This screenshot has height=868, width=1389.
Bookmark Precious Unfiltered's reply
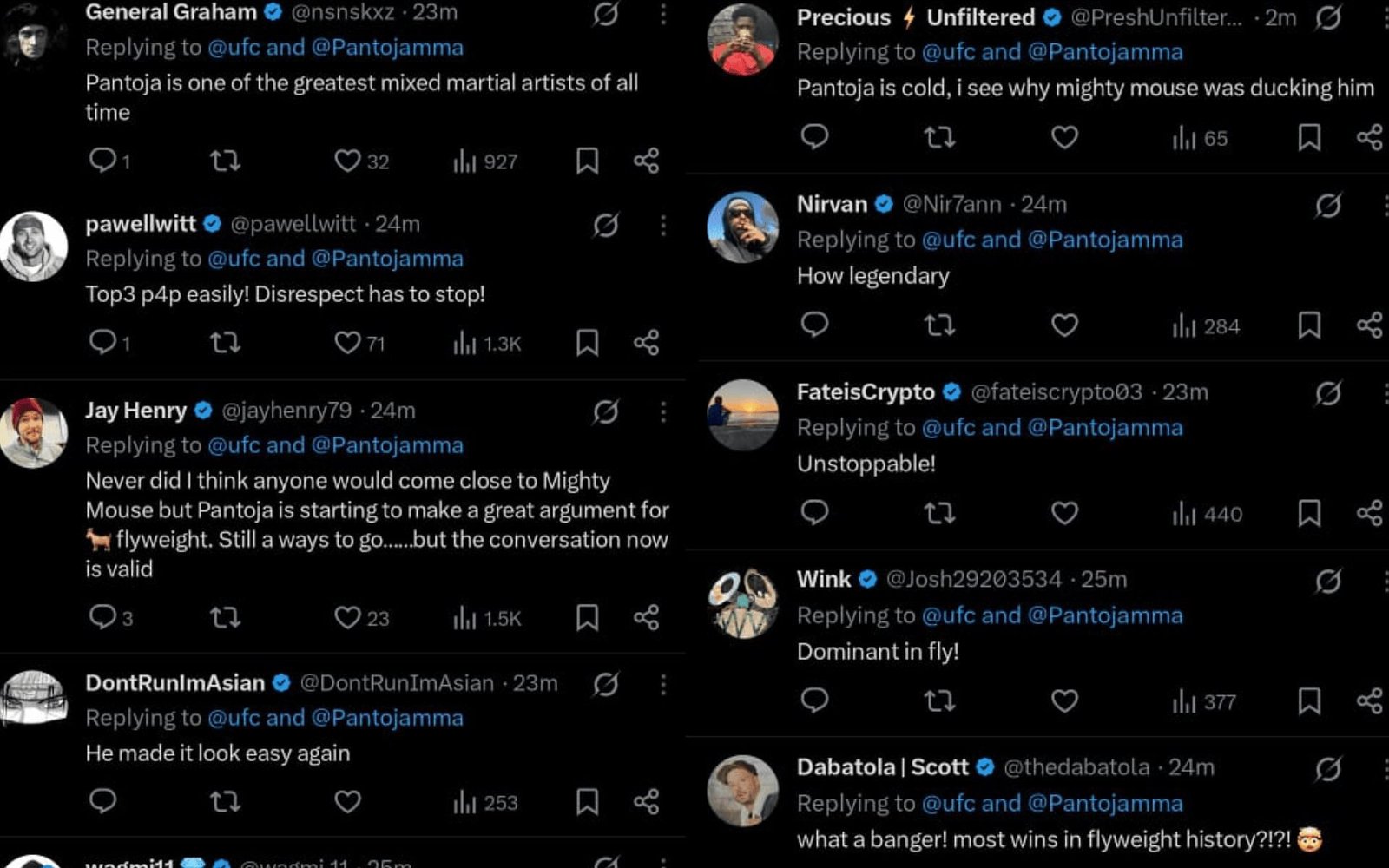(x=1309, y=137)
